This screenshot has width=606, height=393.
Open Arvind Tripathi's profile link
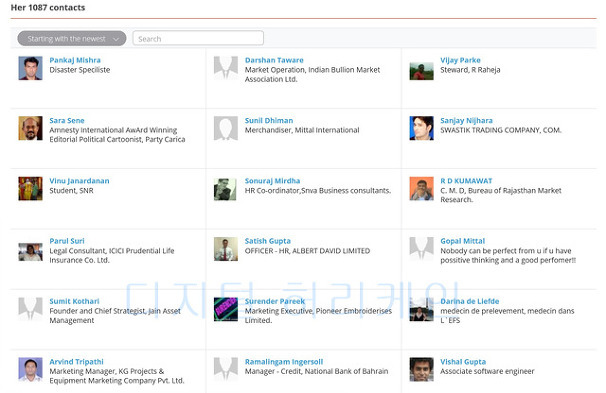[x=77, y=362]
